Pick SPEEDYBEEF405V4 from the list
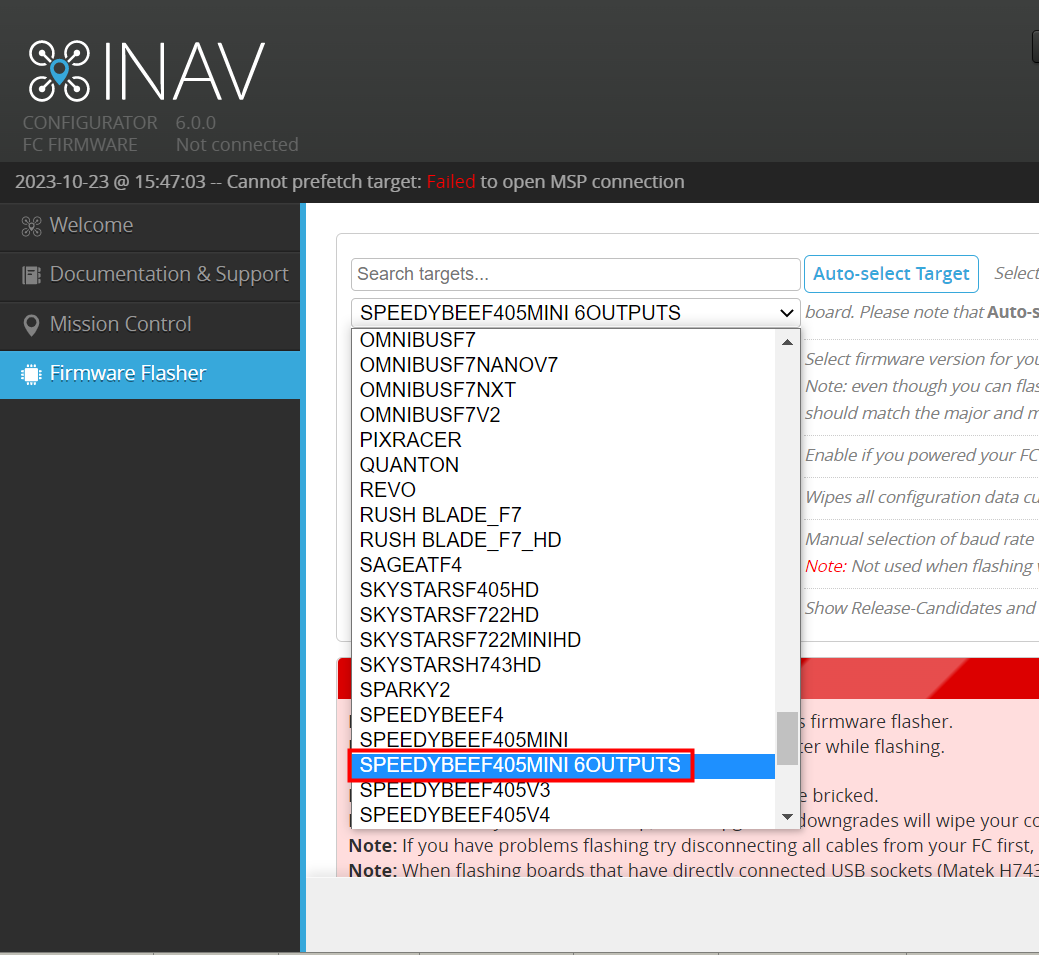1039x955 pixels. click(564, 815)
